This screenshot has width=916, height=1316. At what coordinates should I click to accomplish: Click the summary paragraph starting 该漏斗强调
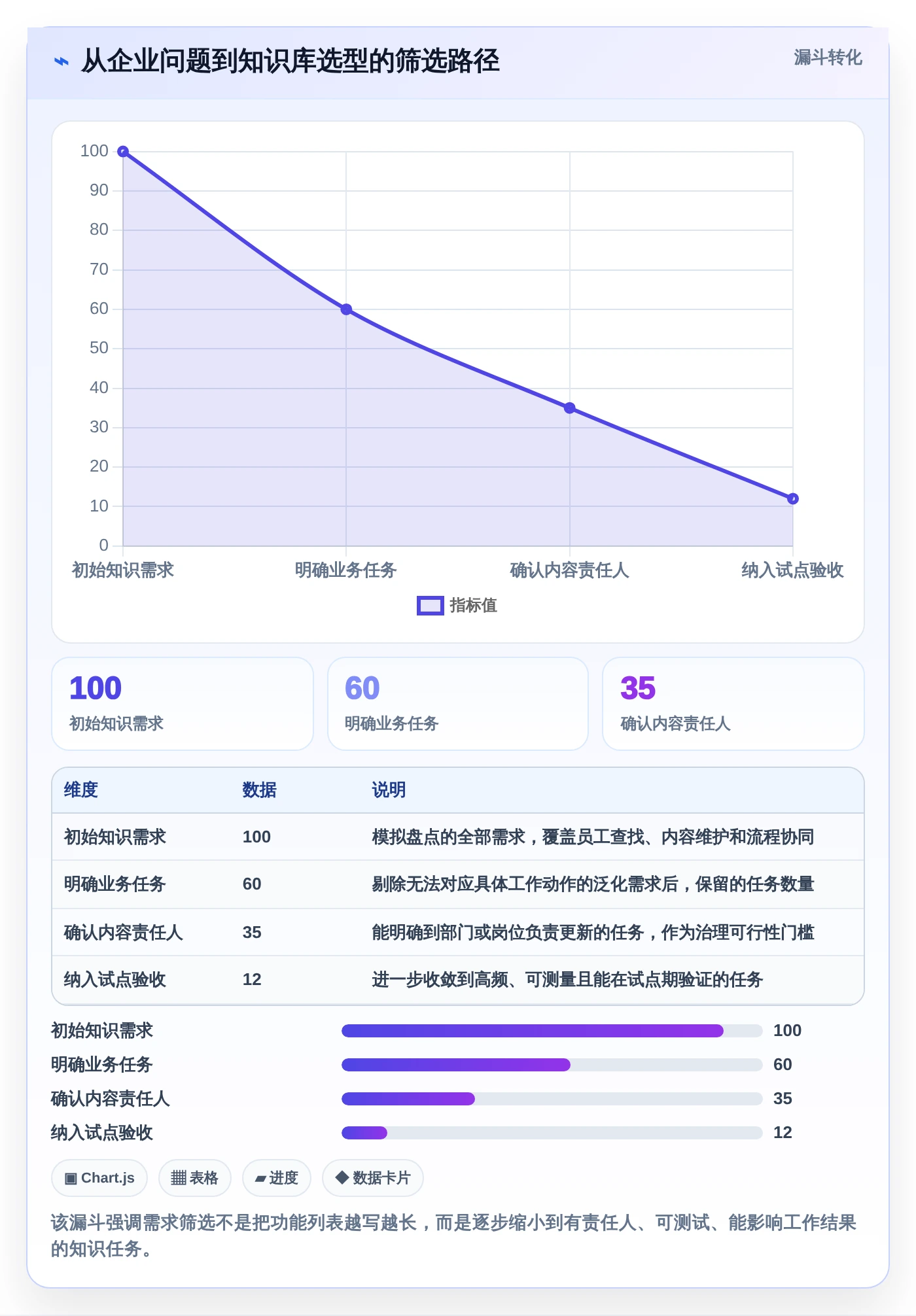(454, 1236)
